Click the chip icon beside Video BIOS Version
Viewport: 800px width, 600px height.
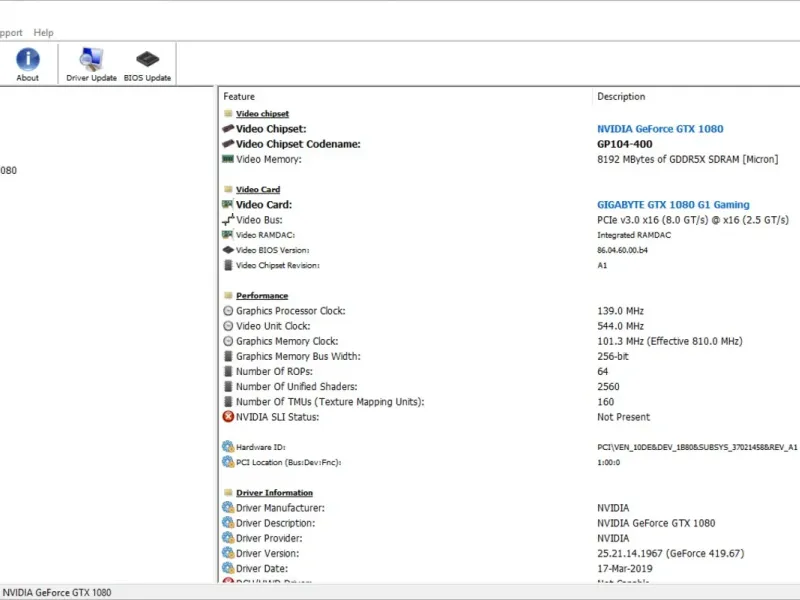pyautogui.click(x=228, y=250)
